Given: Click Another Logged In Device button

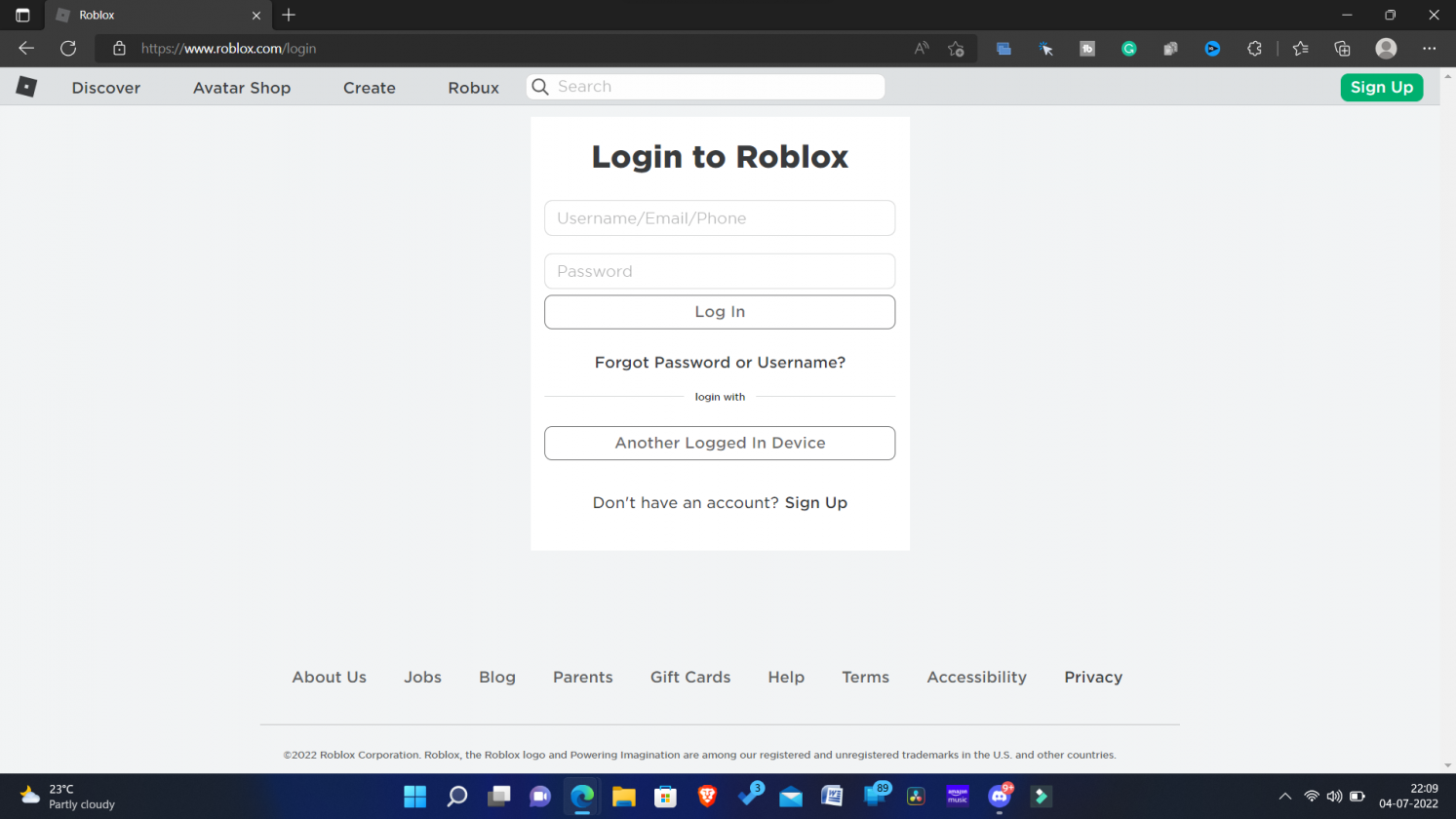Looking at the screenshot, I should tap(720, 443).
